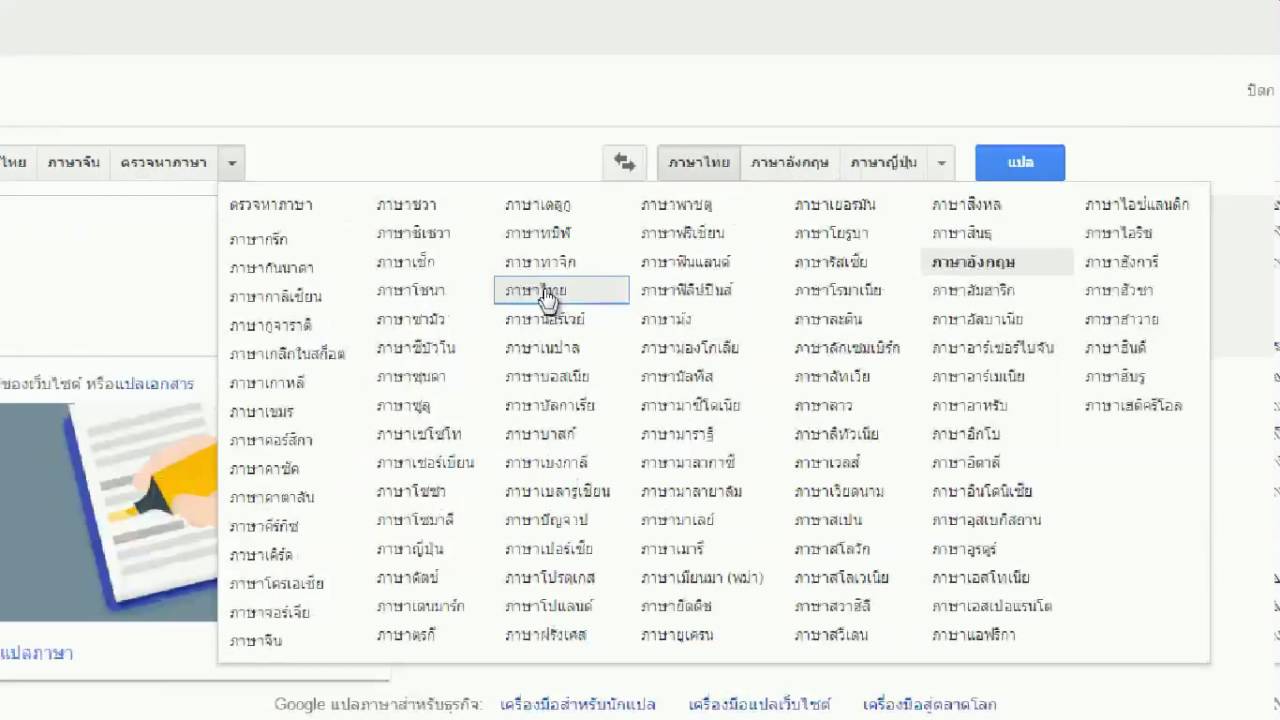The height and width of the screenshot is (720, 1280).
Task: Select ตรวจจับภาษา detect language tab
Action: [x=163, y=162]
